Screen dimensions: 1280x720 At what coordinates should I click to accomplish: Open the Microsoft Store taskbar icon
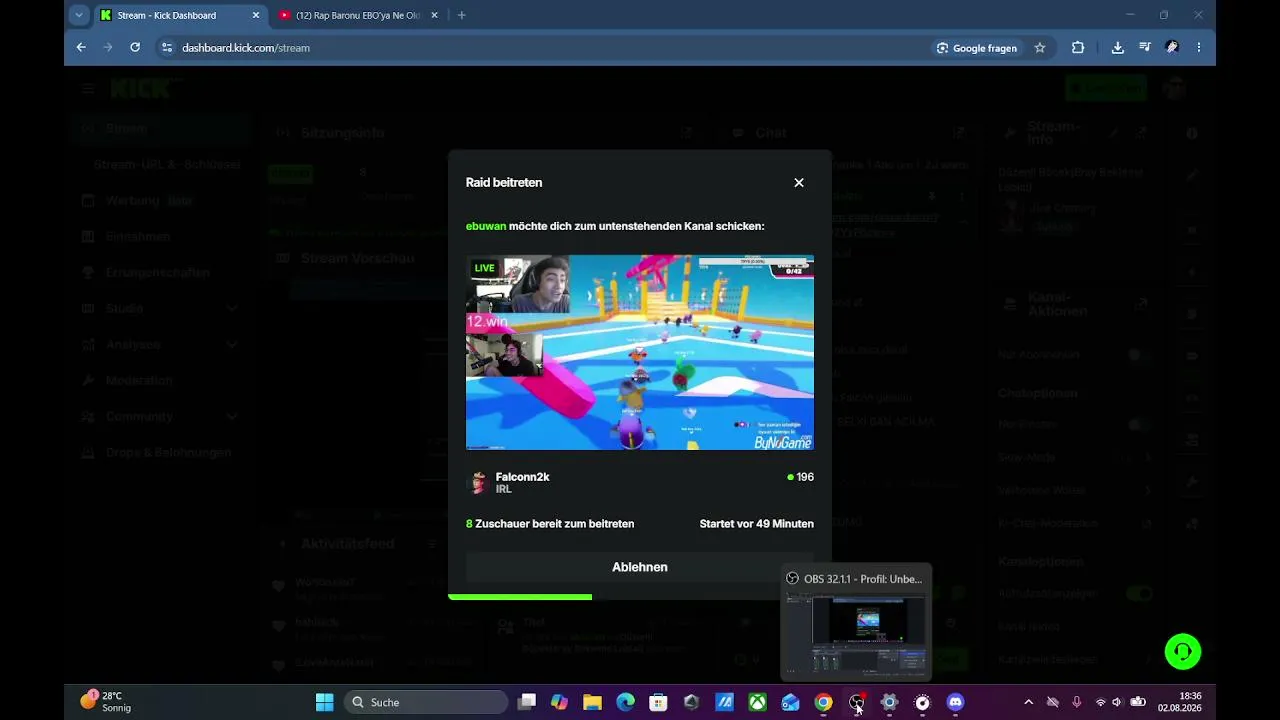point(658,702)
